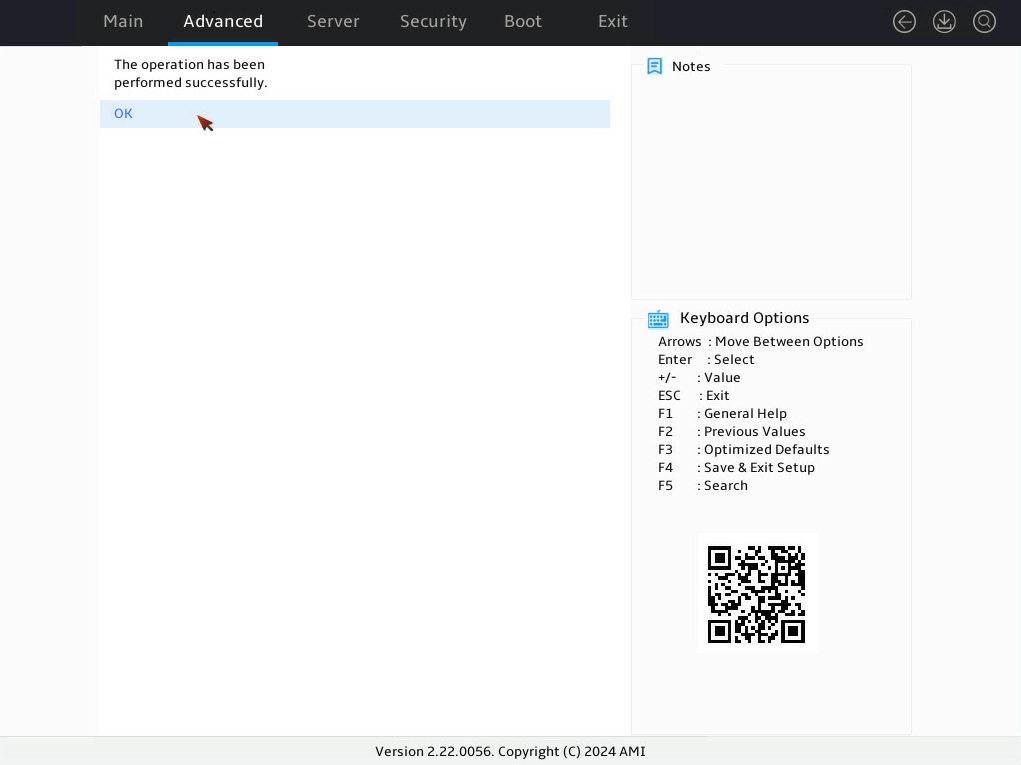Select the Advanced tab
The height and width of the screenshot is (765, 1021).
pyautogui.click(x=223, y=21)
